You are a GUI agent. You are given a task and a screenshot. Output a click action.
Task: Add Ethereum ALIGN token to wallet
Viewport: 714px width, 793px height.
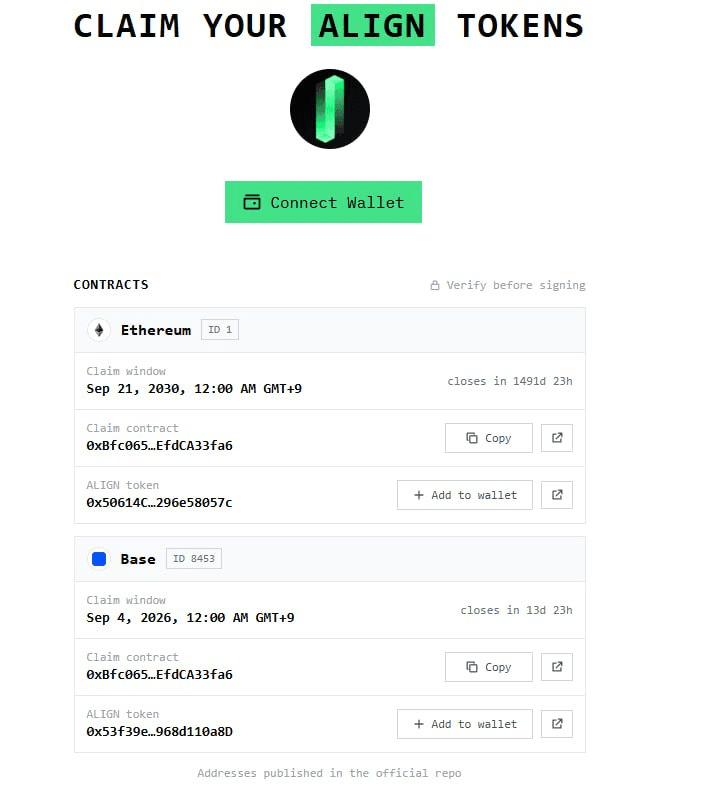(465, 495)
